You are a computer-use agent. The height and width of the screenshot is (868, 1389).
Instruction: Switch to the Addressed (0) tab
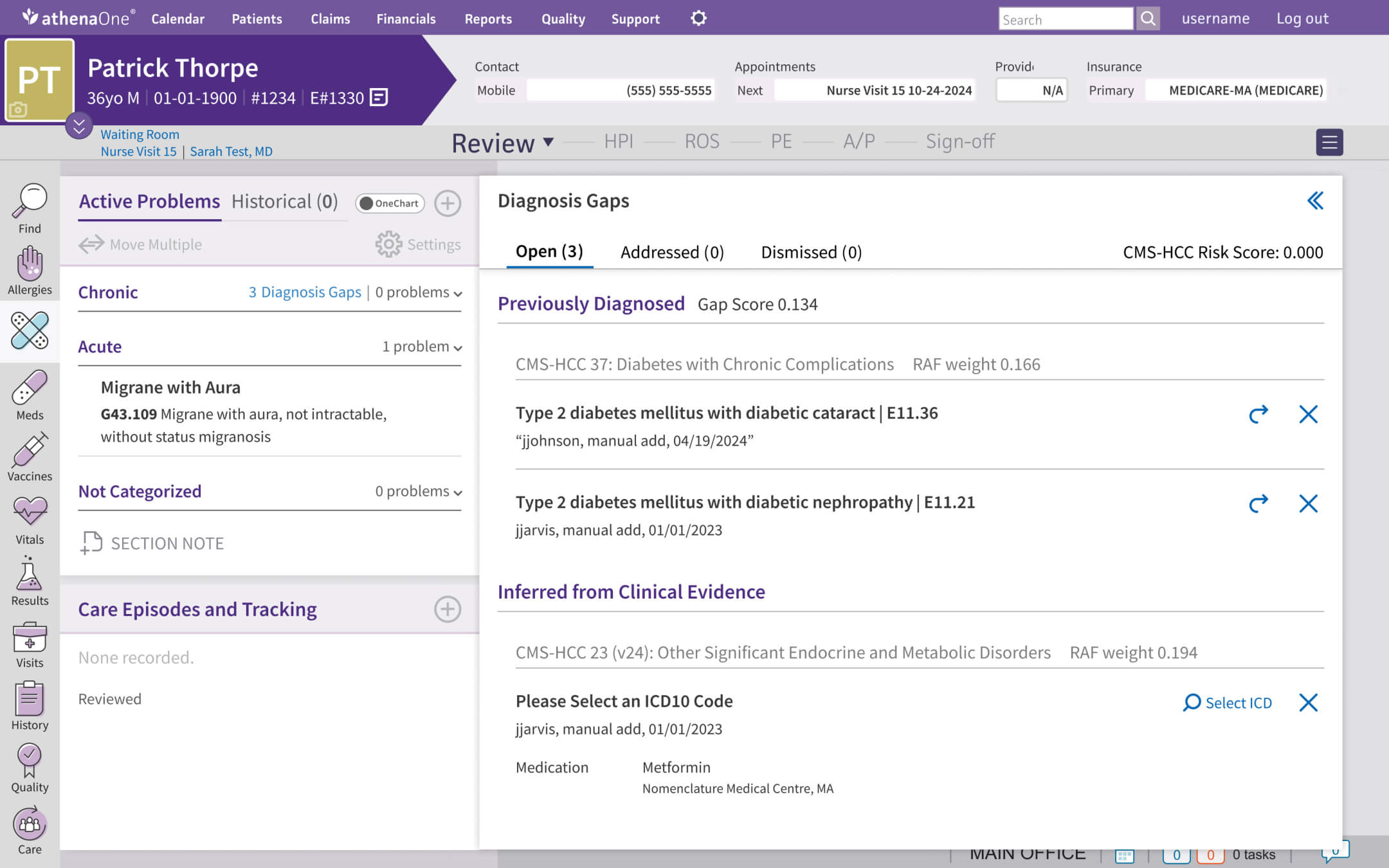671,252
